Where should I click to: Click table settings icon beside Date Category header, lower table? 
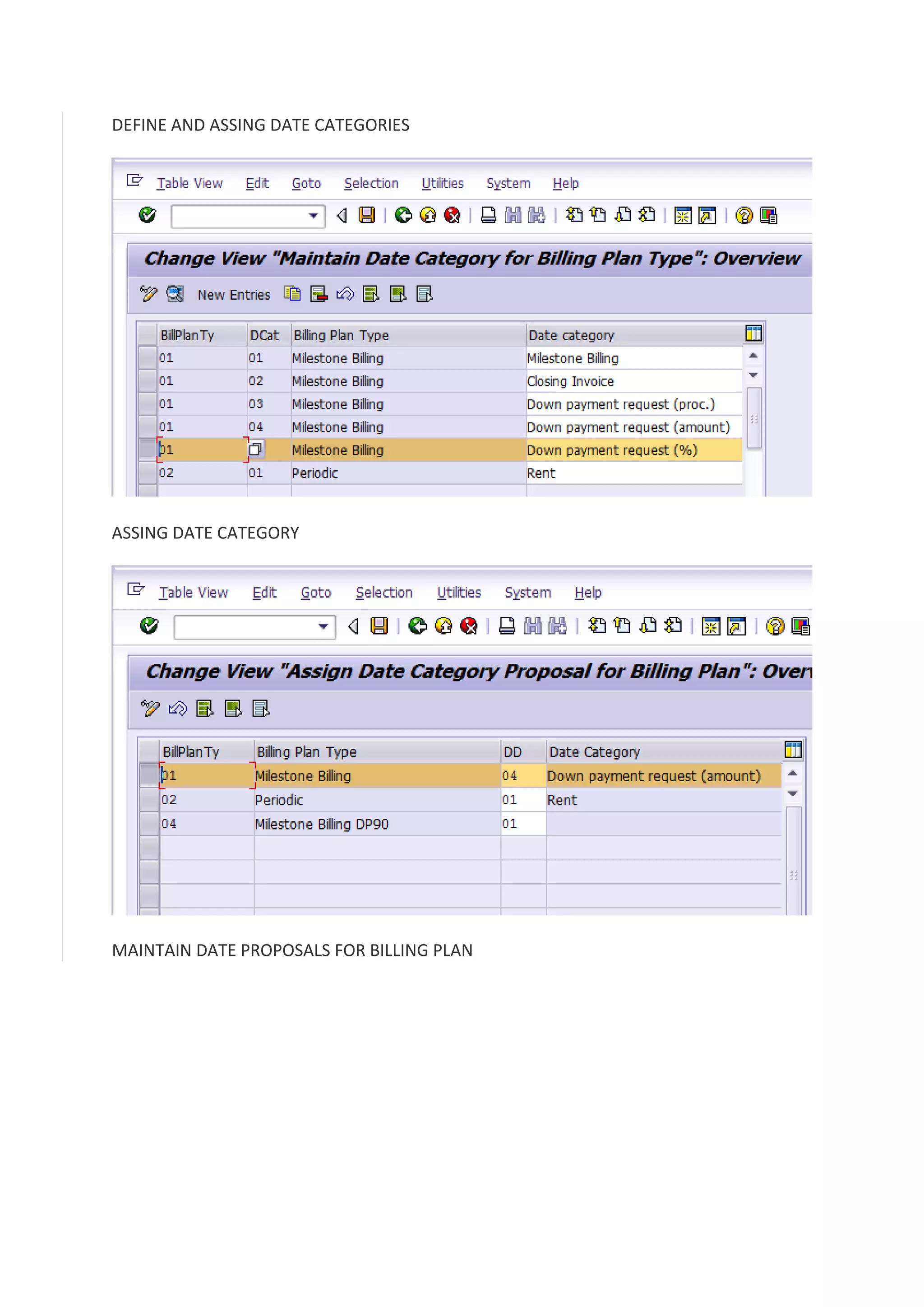793,750
